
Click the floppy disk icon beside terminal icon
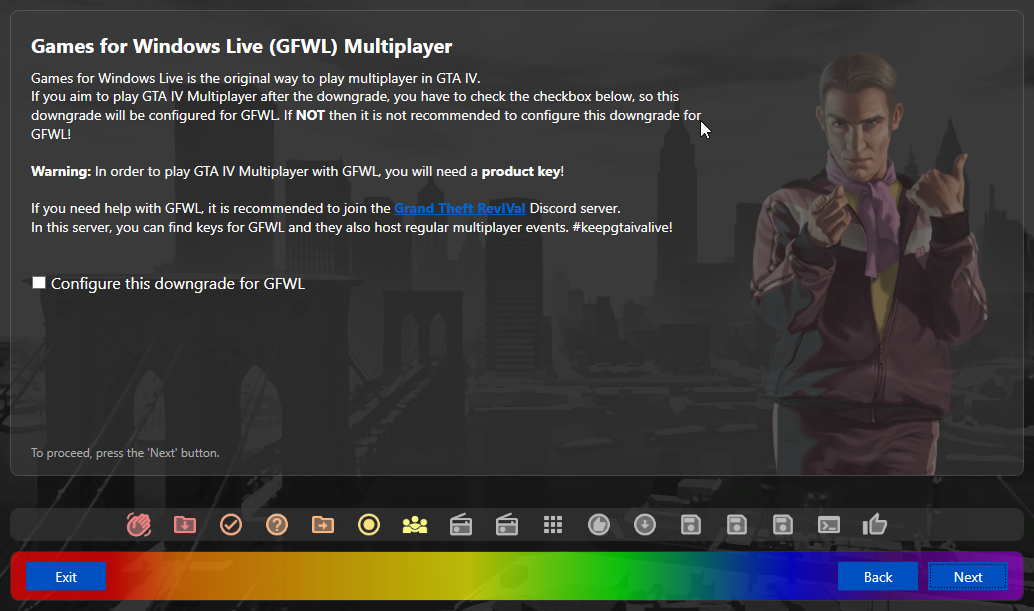[783, 525]
